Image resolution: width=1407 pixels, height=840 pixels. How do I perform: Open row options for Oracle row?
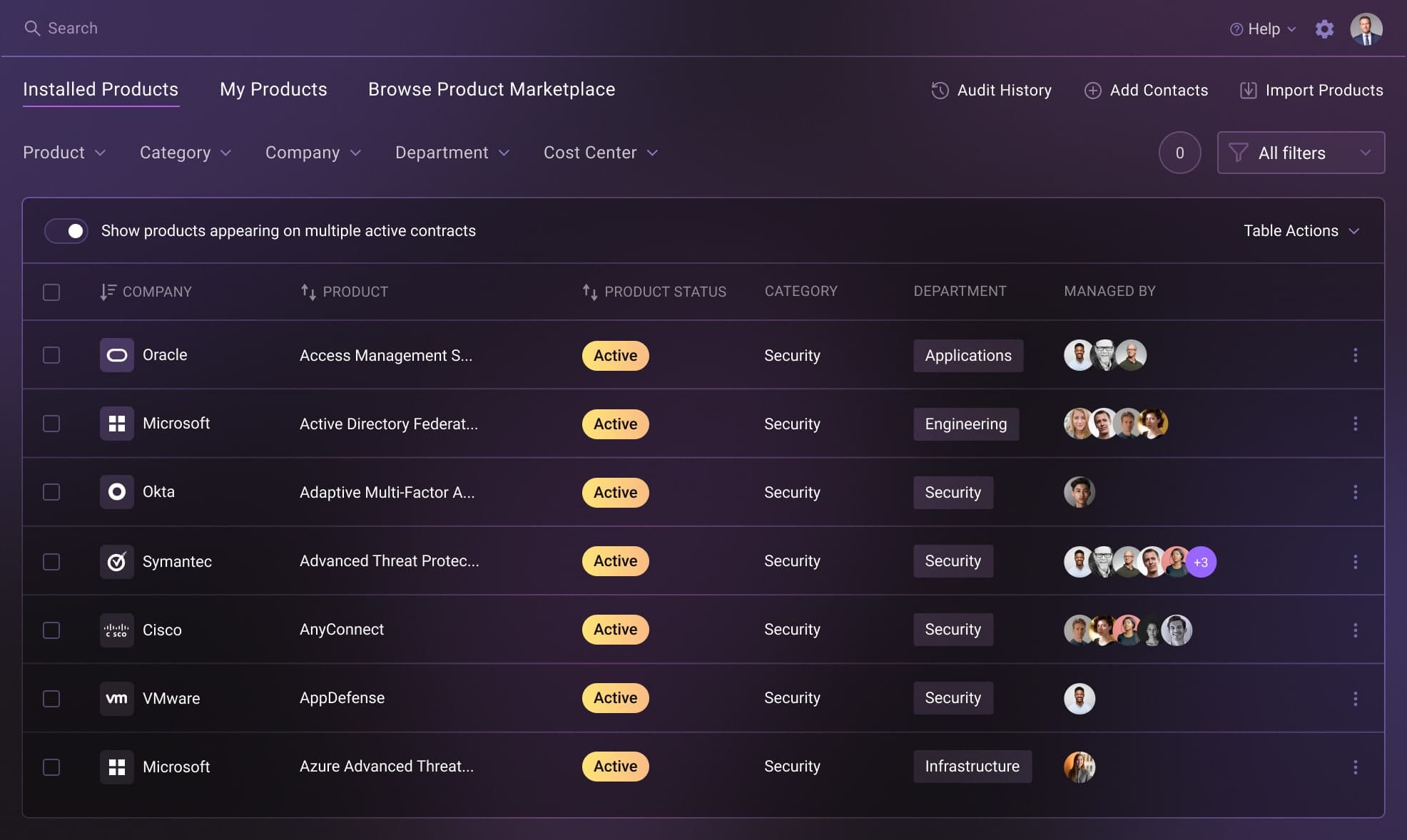(1355, 355)
